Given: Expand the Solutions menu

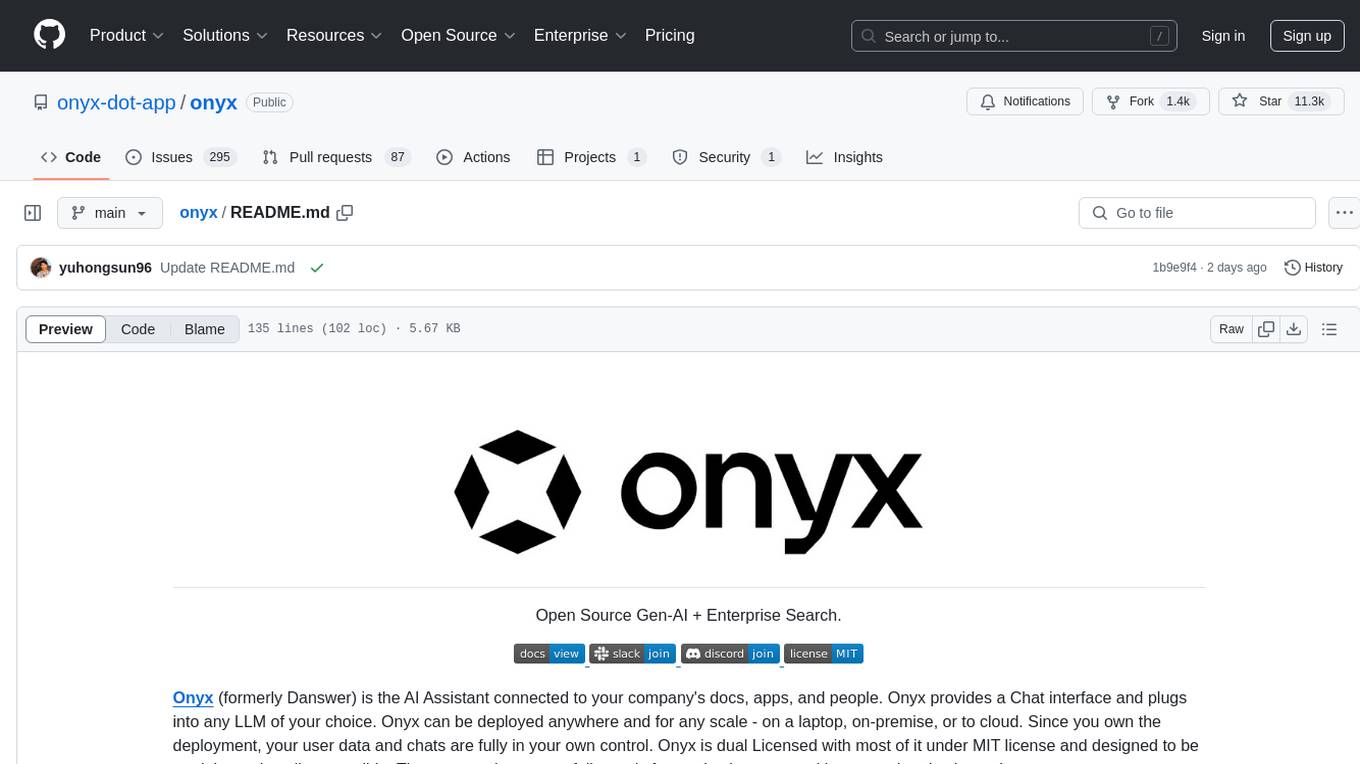Looking at the screenshot, I should (x=225, y=35).
